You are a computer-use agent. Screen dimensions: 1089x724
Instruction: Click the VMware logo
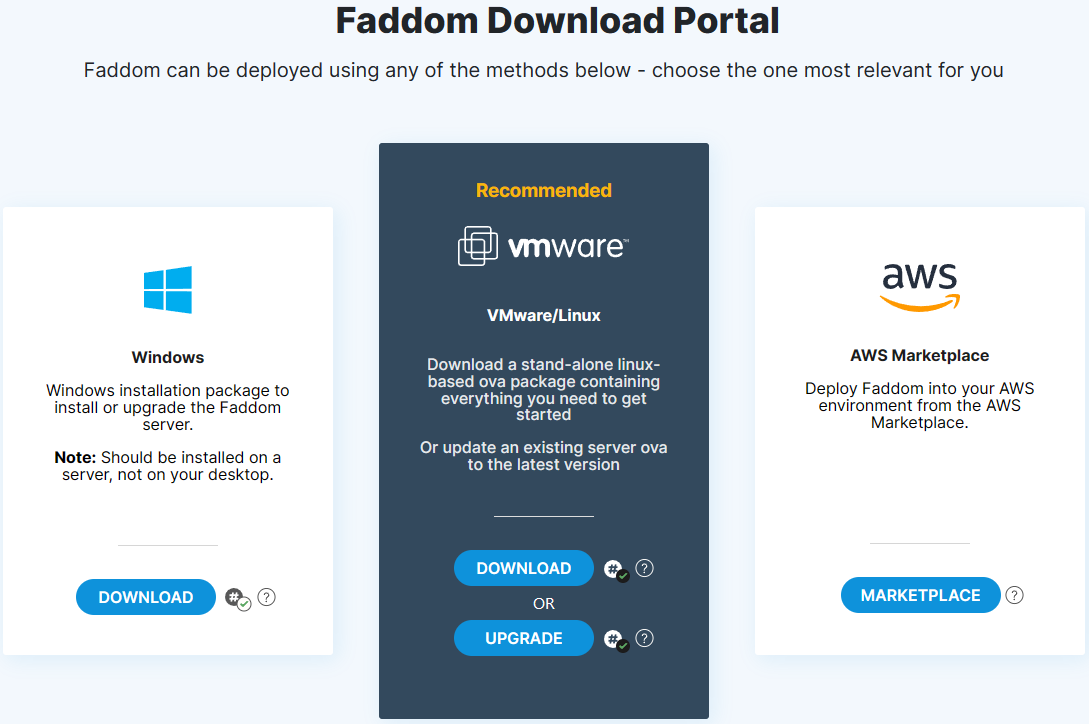(544, 246)
